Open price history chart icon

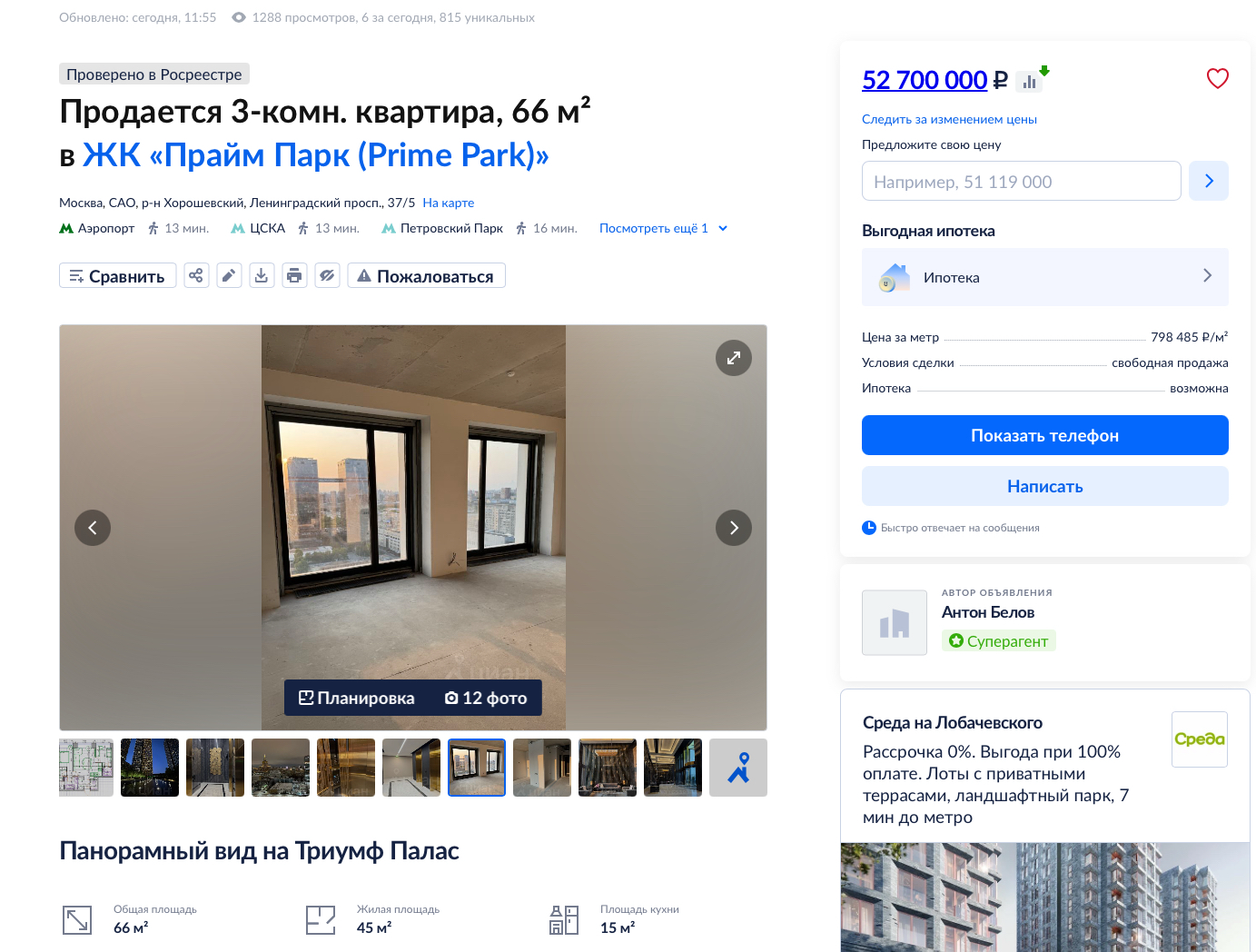pyautogui.click(x=1032, y=79)
